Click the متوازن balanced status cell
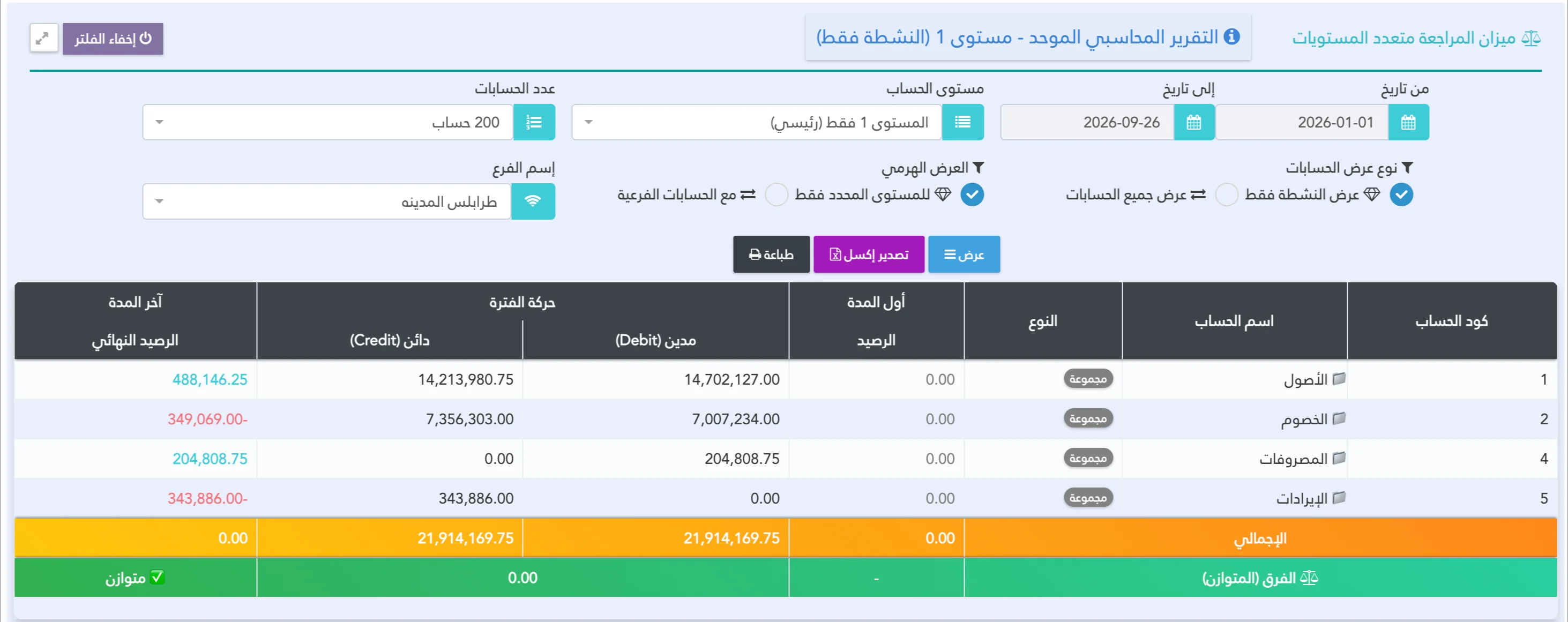This screenshot has height=622, width=1568. (135, 578)
